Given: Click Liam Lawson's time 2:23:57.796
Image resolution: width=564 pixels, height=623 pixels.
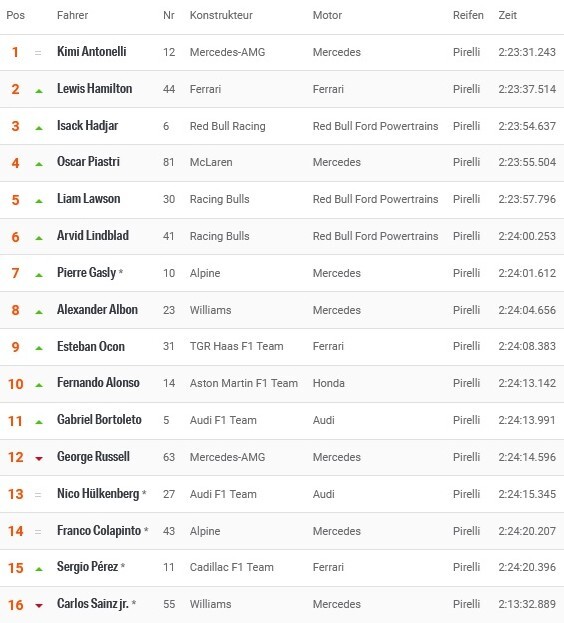Looking at the screenshot, I should (x=527, y=199).
